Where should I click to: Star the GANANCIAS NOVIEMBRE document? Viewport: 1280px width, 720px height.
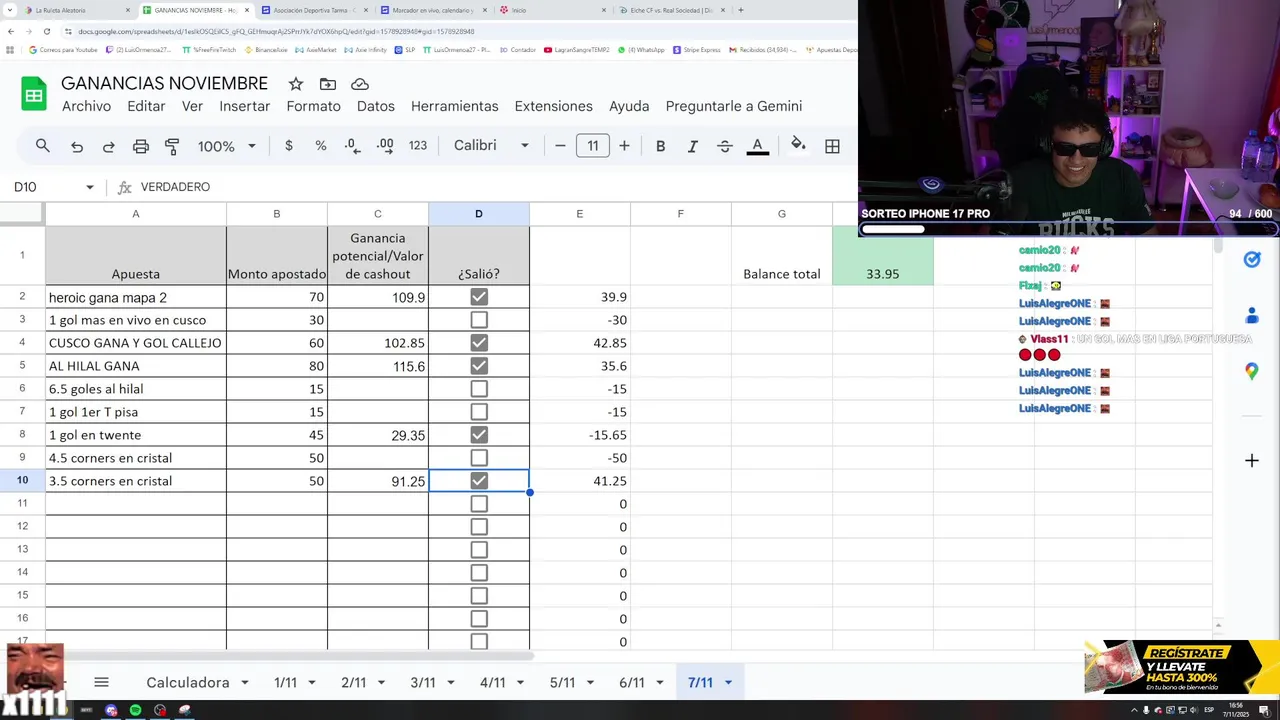point(295,84)
